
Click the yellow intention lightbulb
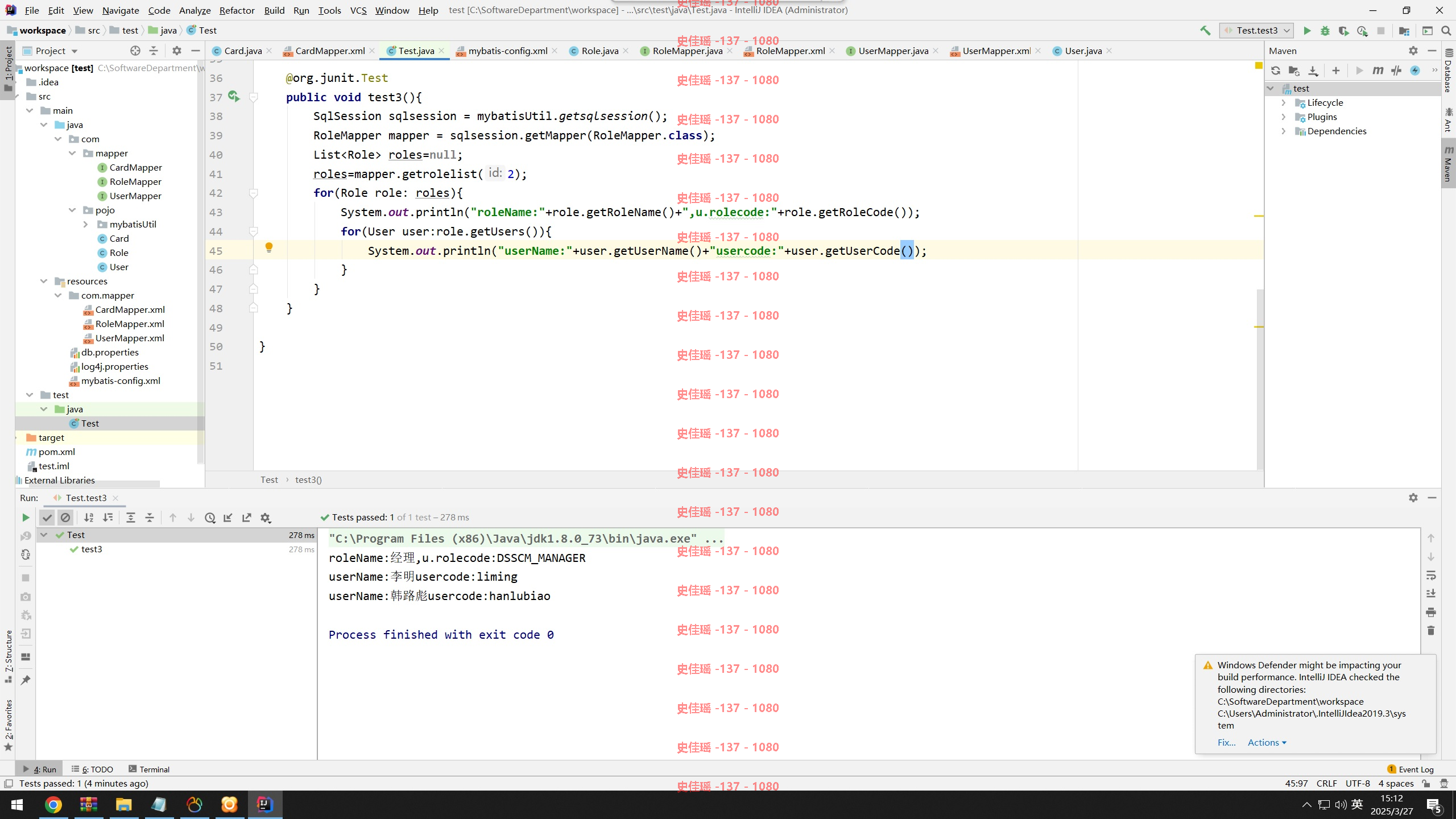tap(269, 247)
